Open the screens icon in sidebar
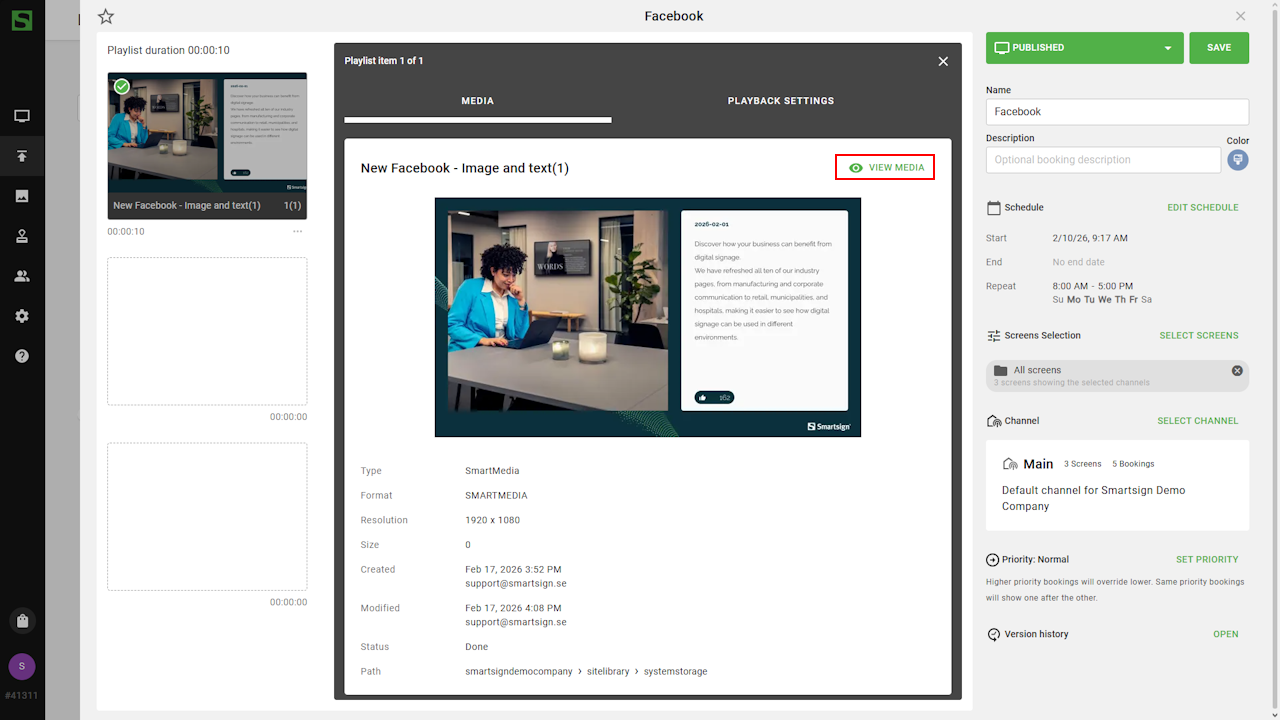The image size is (1280, 720). (x=22, y=116)
